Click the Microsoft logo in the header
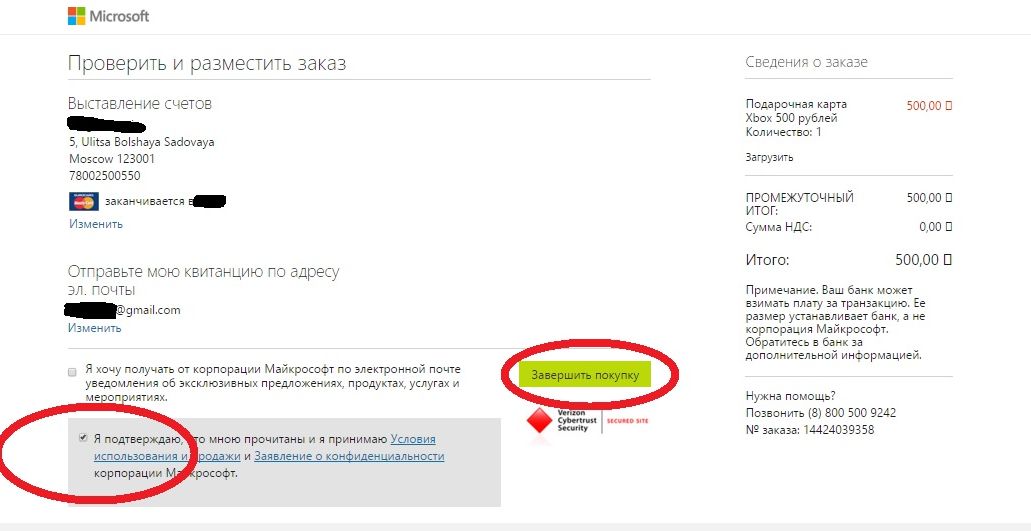The width and height of the screenshot is (1031, 531). [x=108, y=17]
